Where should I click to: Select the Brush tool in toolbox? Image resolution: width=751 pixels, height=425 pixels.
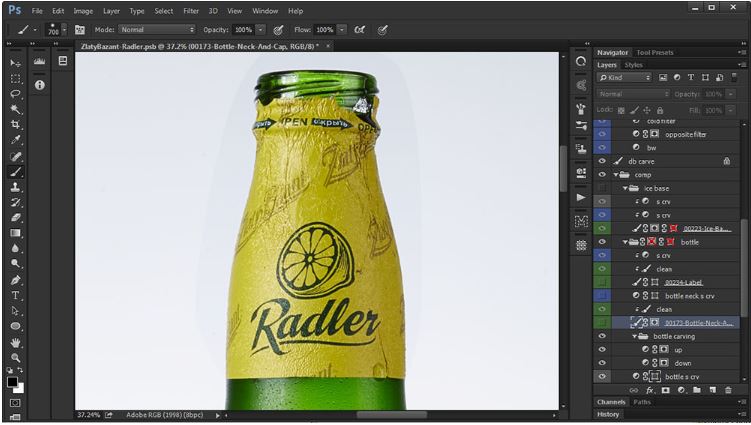pos(15,172)
